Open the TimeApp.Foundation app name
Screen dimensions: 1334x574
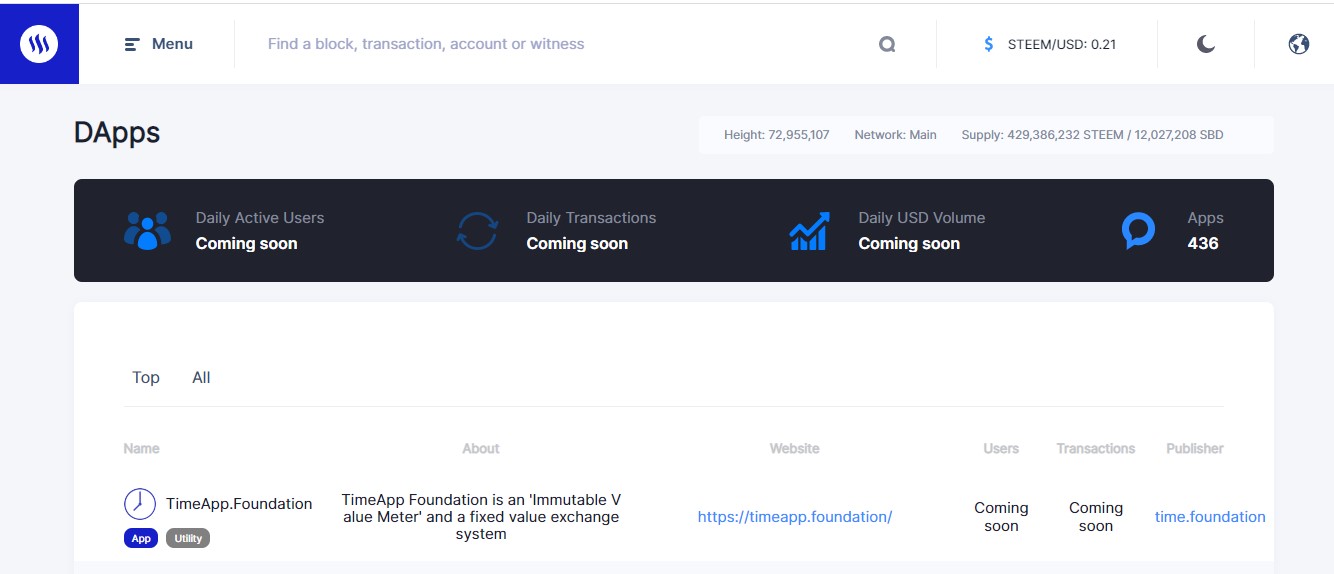click(x=239, y=504)
